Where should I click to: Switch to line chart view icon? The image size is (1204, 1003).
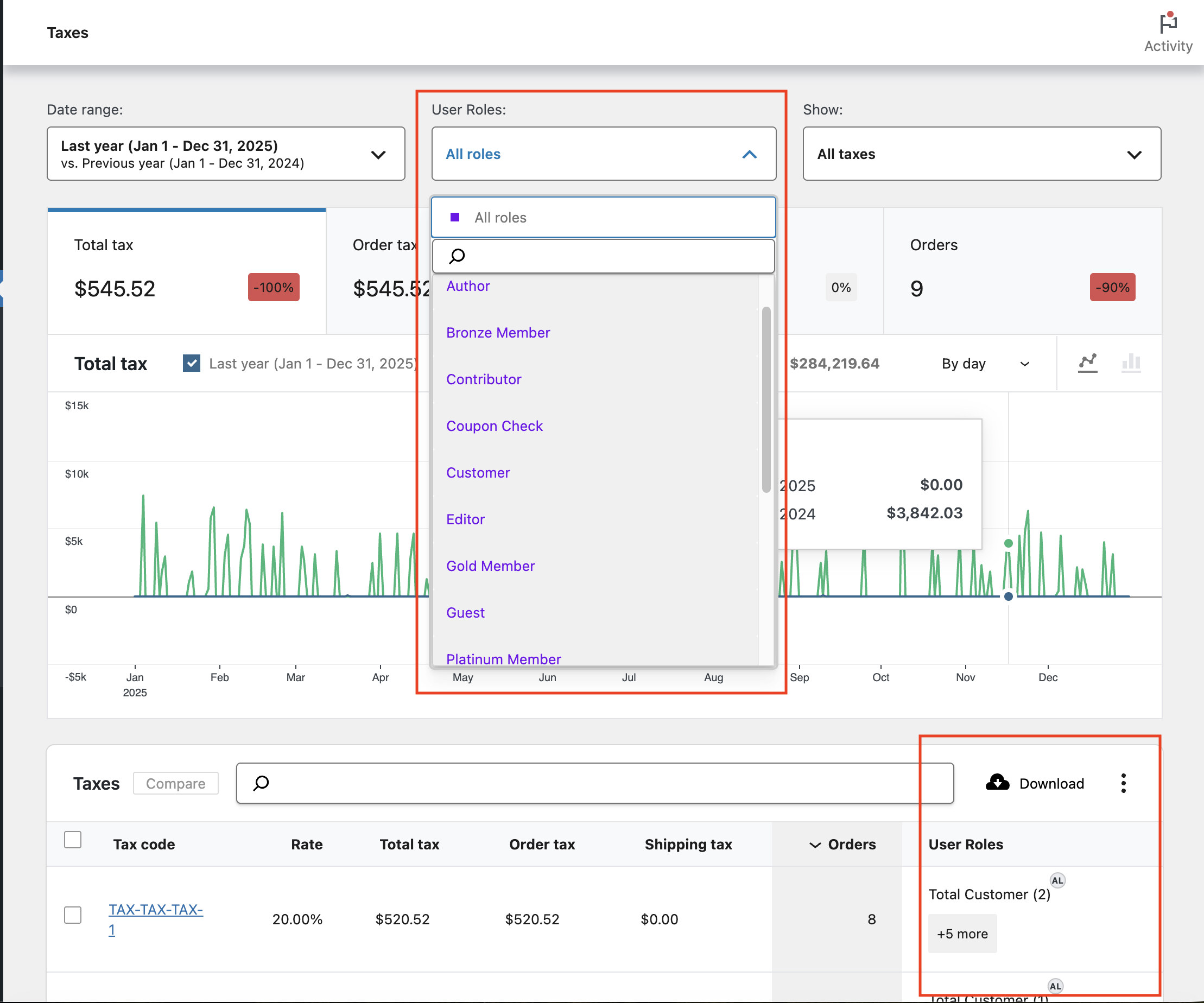click(1087, 364)
